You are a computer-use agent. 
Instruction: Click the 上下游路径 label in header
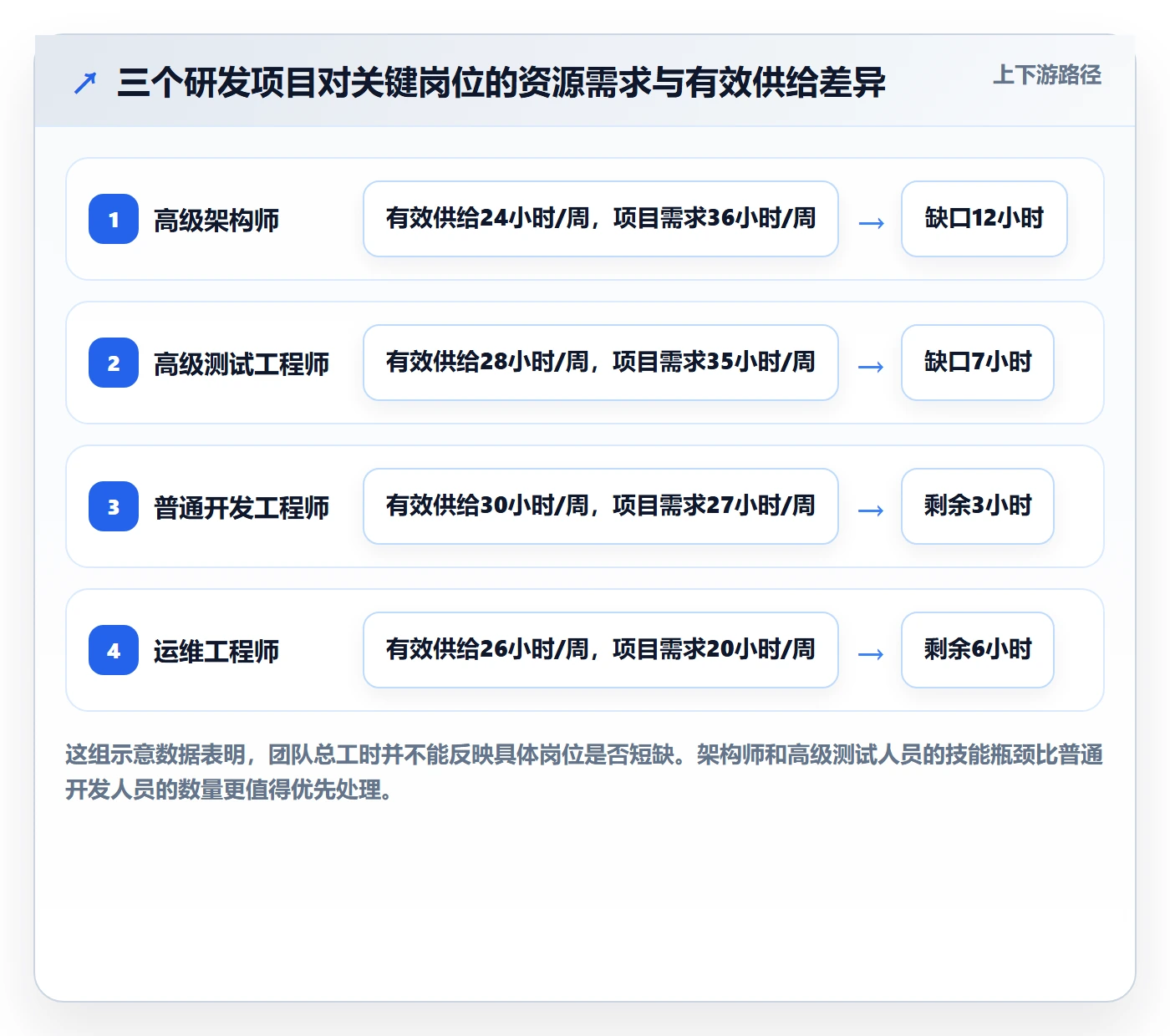click(1047, 74)
